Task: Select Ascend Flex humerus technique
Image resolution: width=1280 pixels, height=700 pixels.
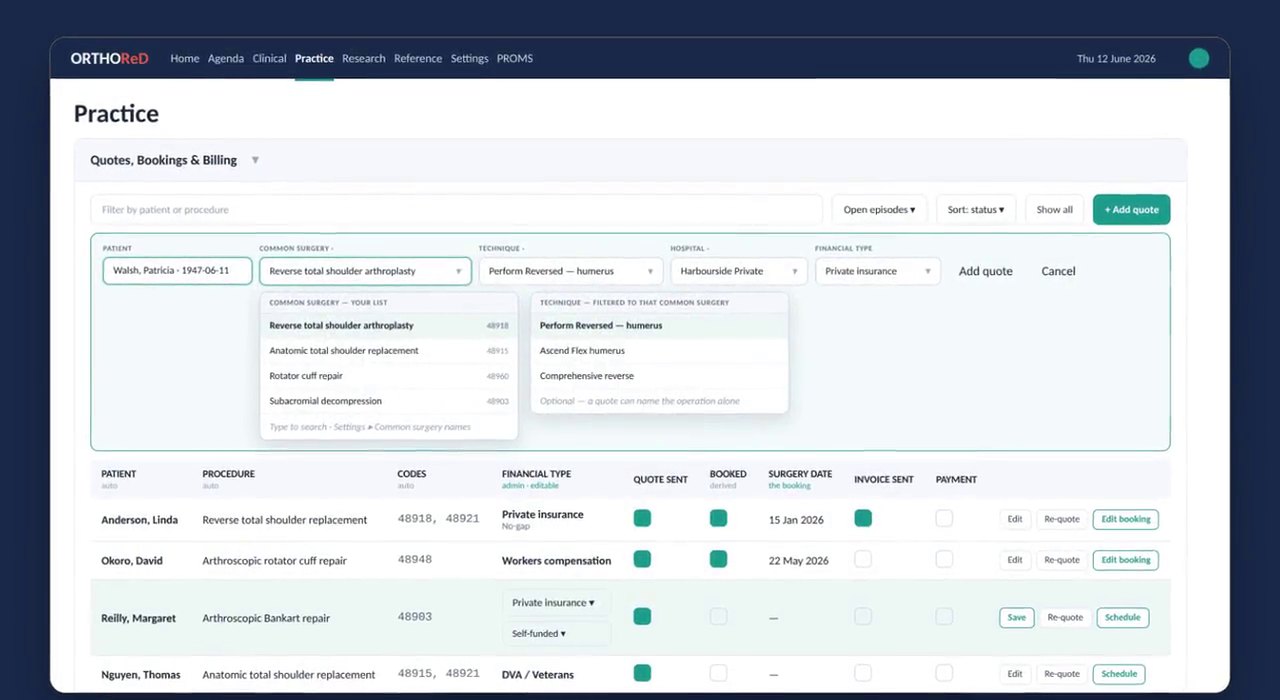Action: [x=659, y=351]
